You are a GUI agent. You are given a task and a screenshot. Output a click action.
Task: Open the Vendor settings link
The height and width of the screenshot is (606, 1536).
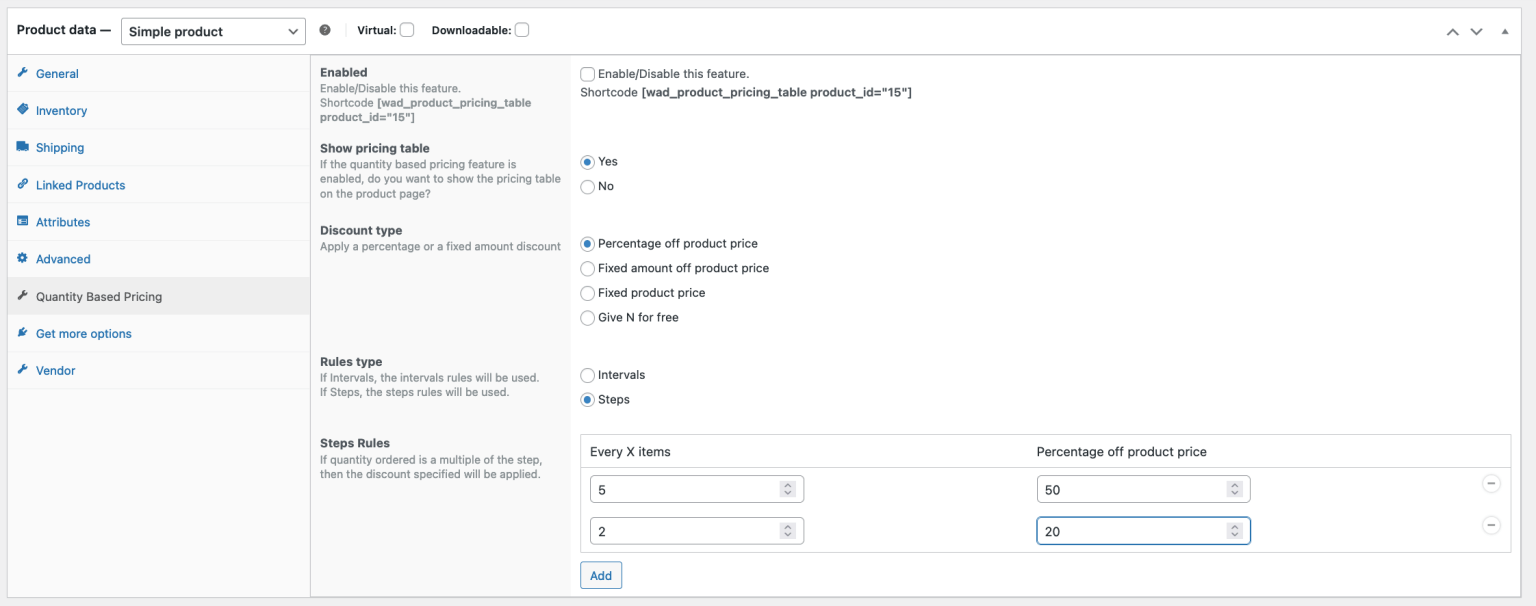click(x=55, y=370)
